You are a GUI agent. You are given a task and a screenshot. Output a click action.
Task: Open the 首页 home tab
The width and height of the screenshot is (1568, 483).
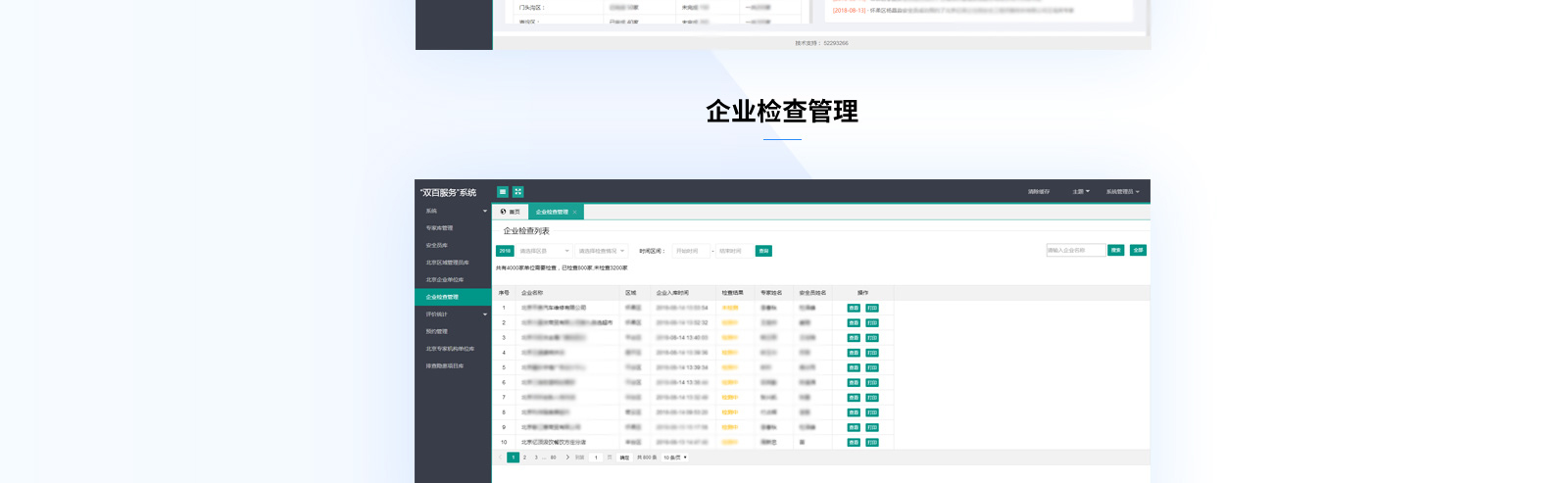pos(510,212)
